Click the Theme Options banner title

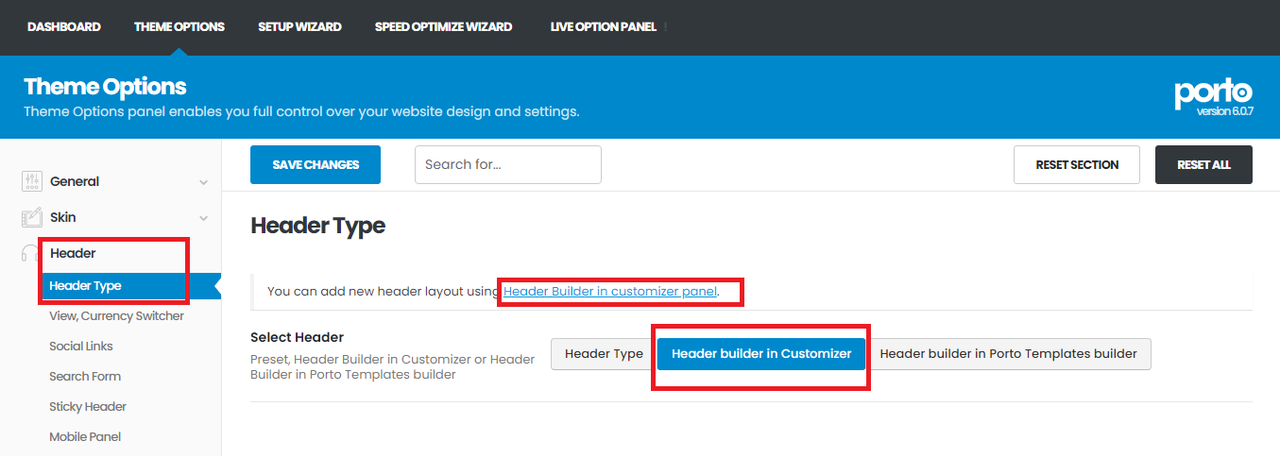click(x=105, y=86)
